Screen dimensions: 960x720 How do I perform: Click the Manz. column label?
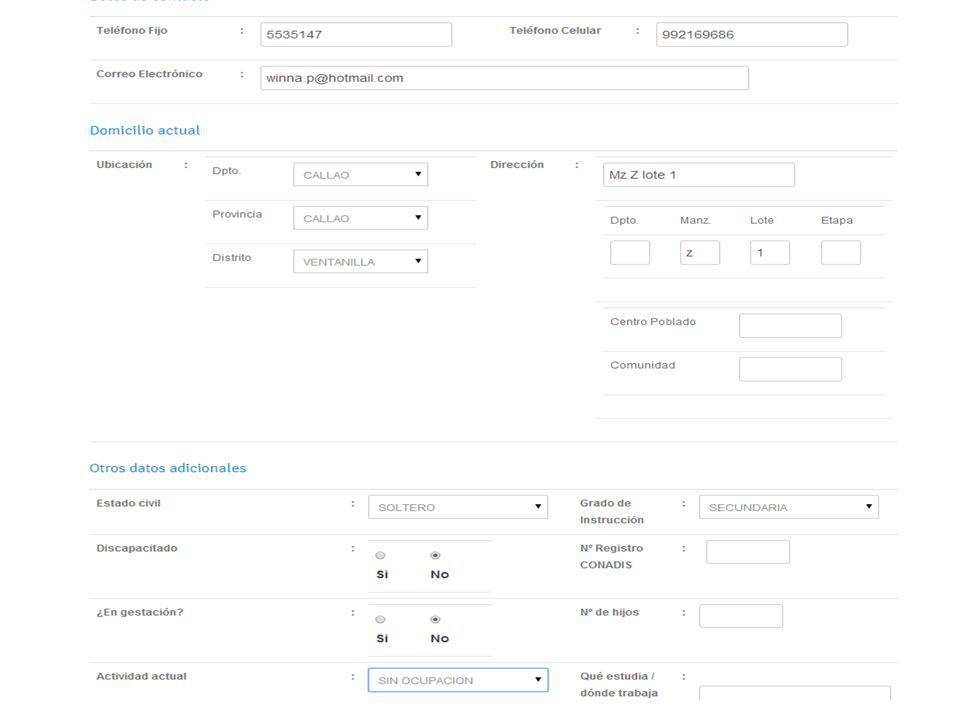point(696,220)
